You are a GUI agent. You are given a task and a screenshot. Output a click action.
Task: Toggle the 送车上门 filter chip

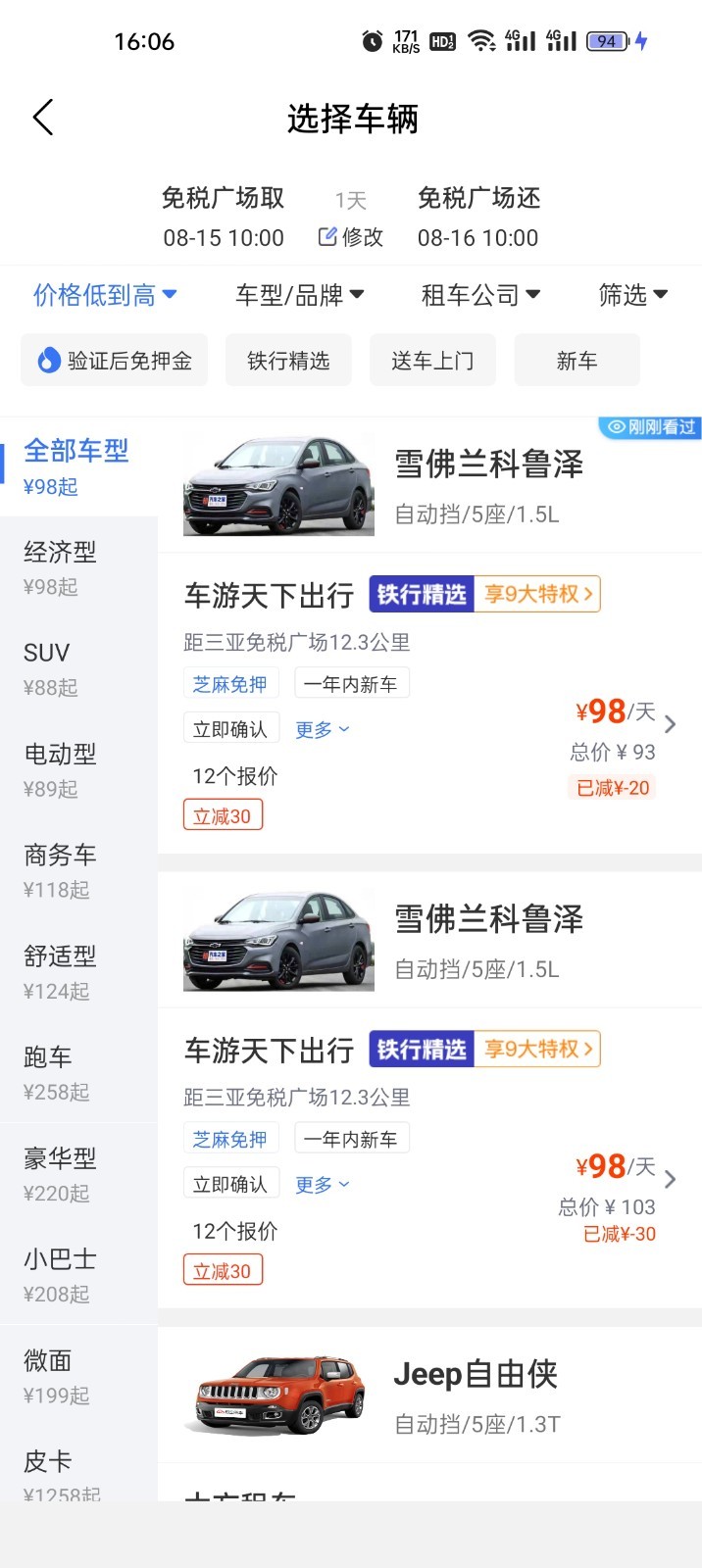[x=432, y=360]
